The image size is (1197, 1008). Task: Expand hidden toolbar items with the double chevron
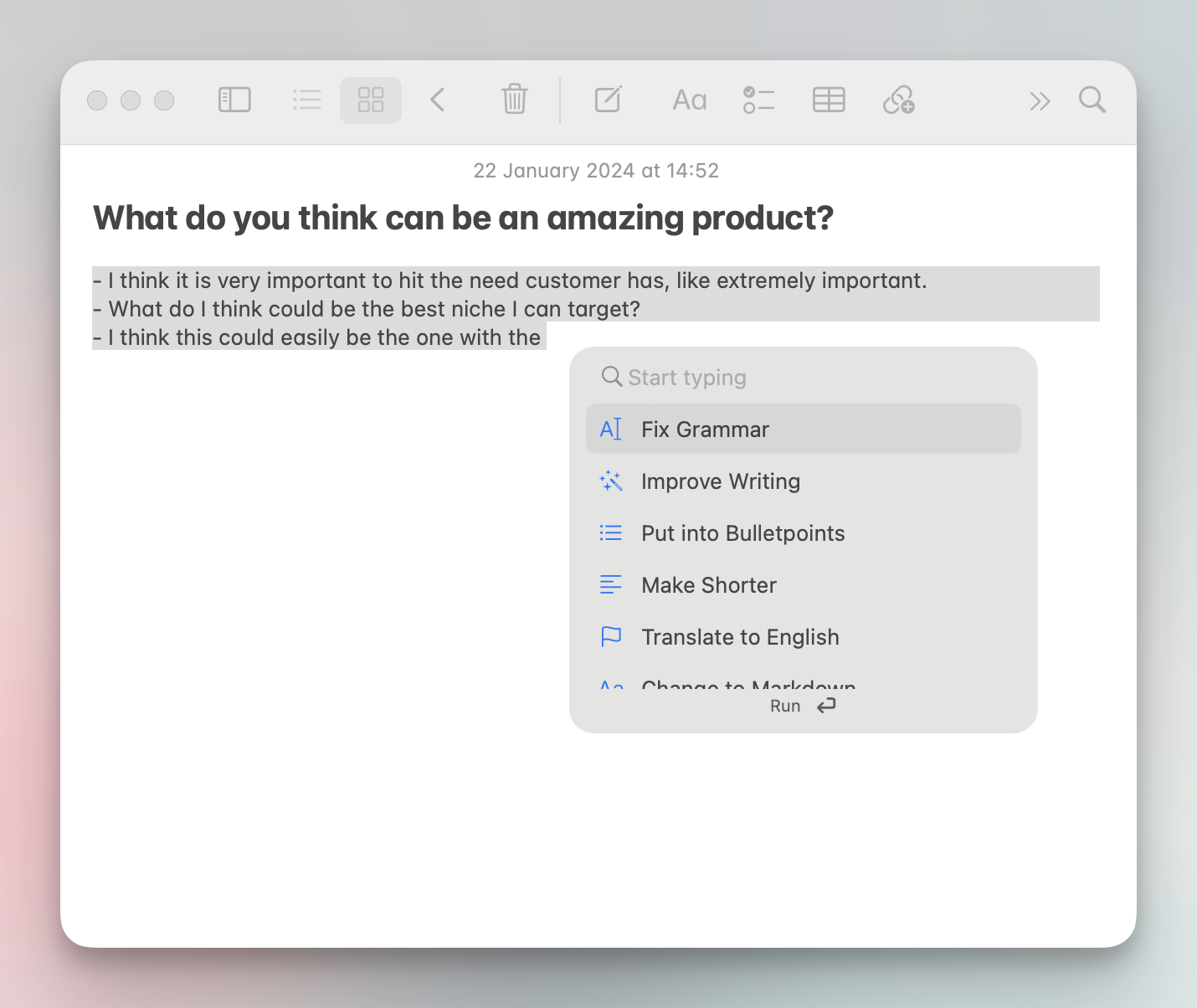[1040, 100]
